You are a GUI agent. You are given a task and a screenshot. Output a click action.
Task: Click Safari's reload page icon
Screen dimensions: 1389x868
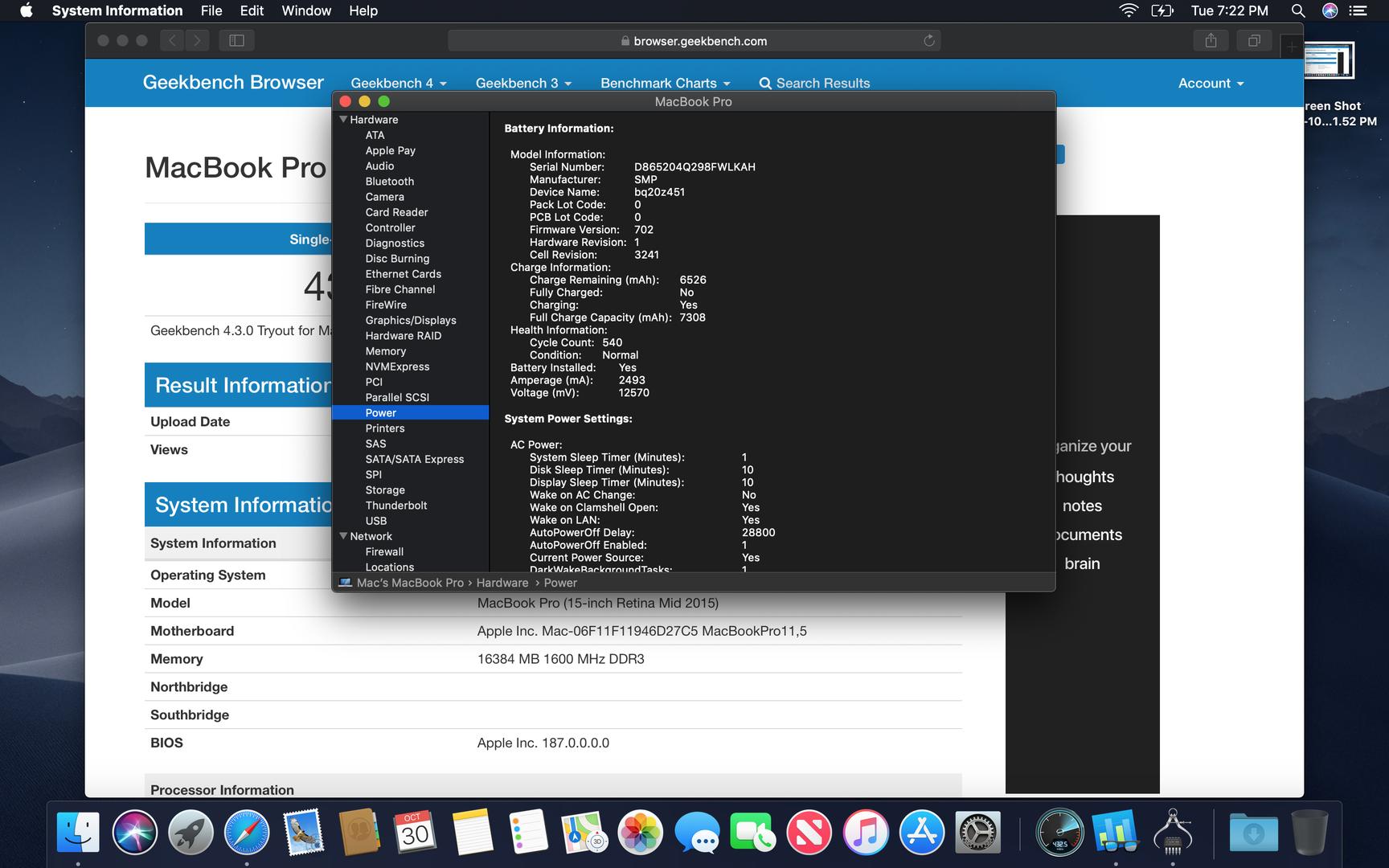tap(929, 40)
